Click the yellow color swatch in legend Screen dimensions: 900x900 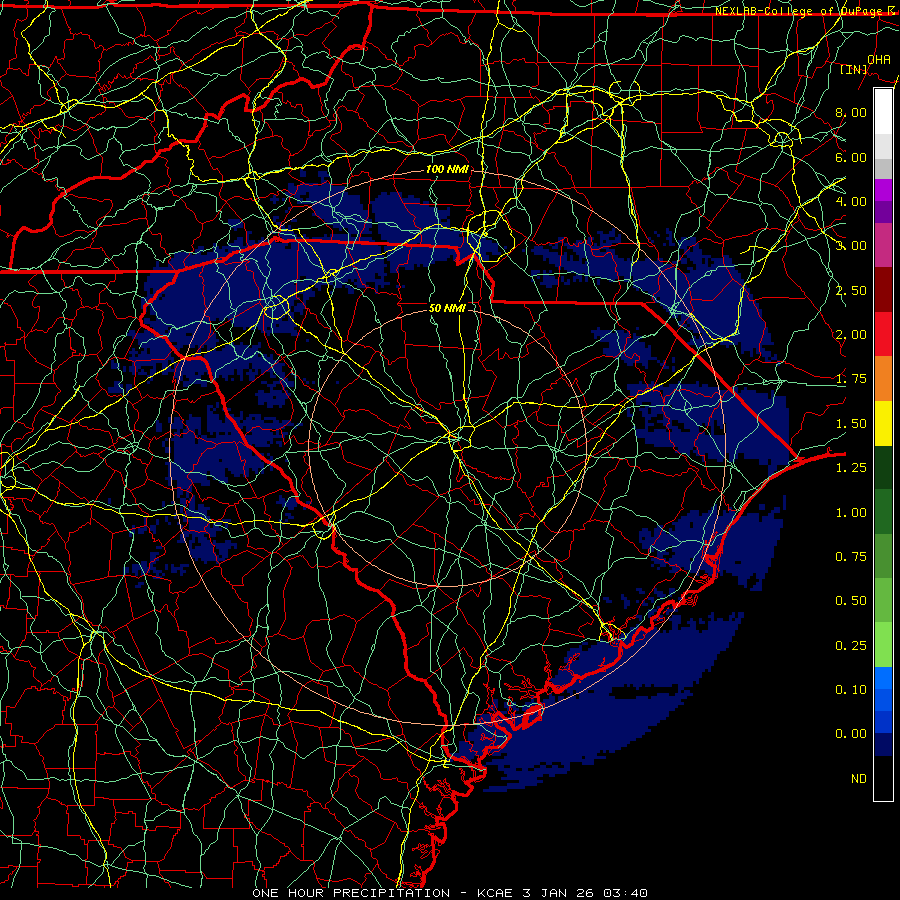[883, 423]
